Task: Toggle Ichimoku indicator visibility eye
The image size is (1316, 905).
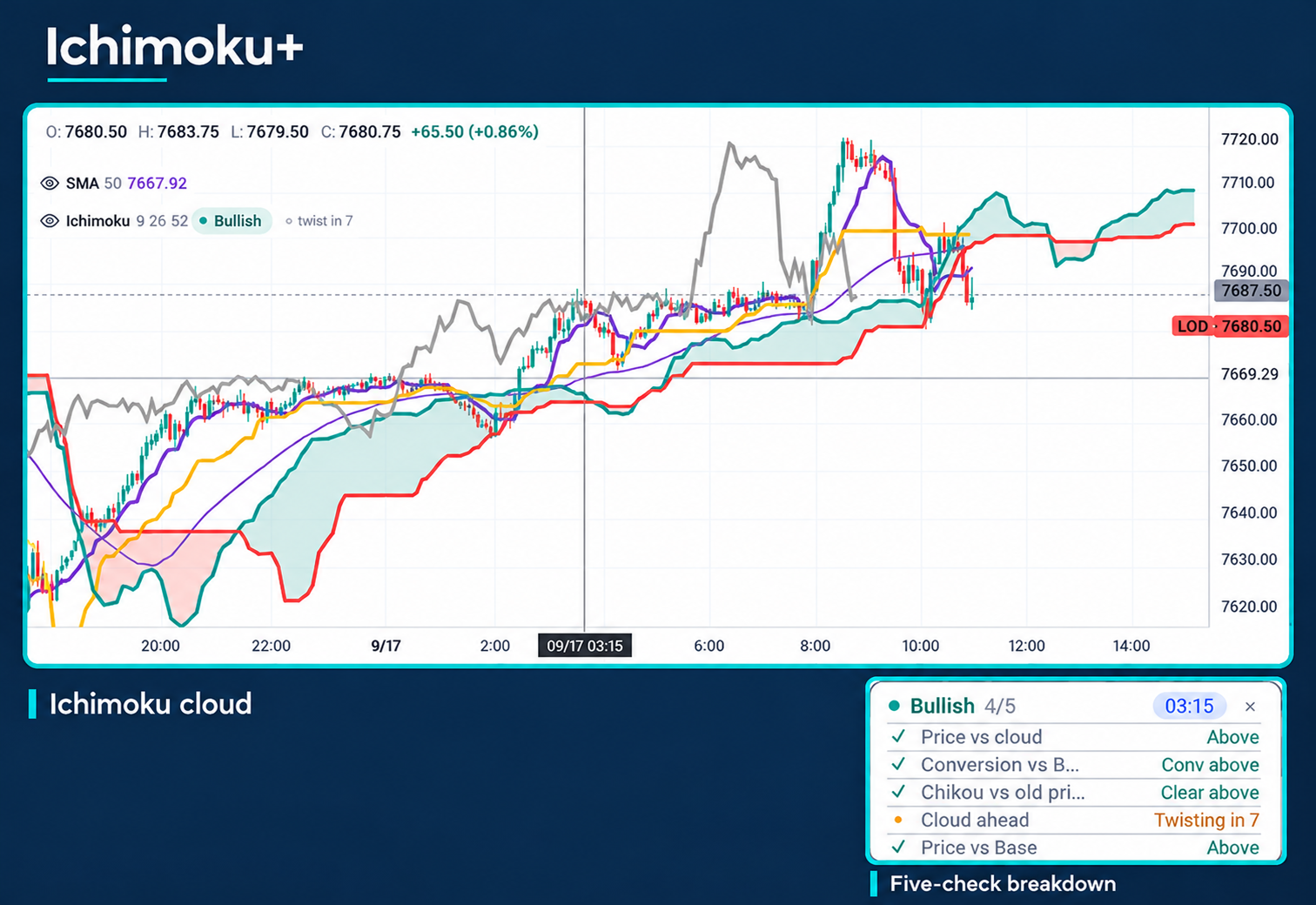Action: pos(50,221)
